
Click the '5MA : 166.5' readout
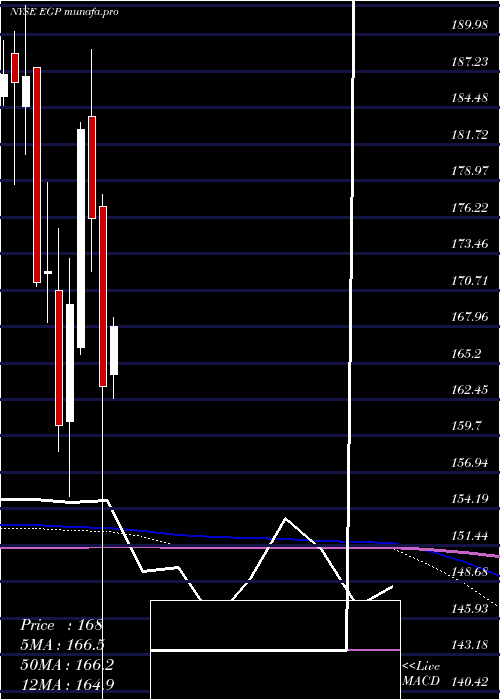tap(62, 645)
